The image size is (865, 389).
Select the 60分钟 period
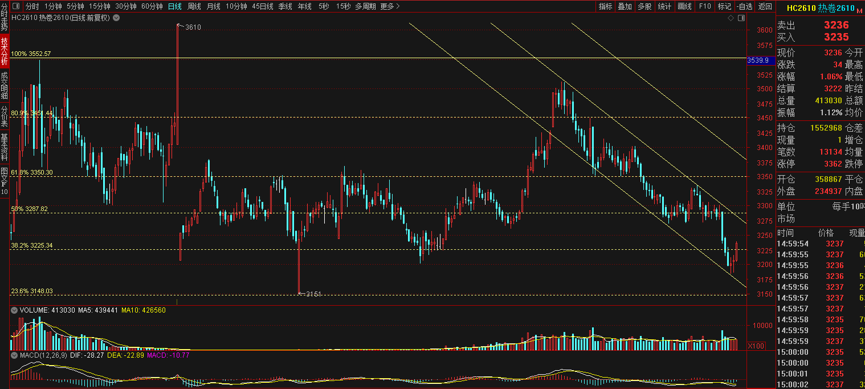[x=151, y=7]
